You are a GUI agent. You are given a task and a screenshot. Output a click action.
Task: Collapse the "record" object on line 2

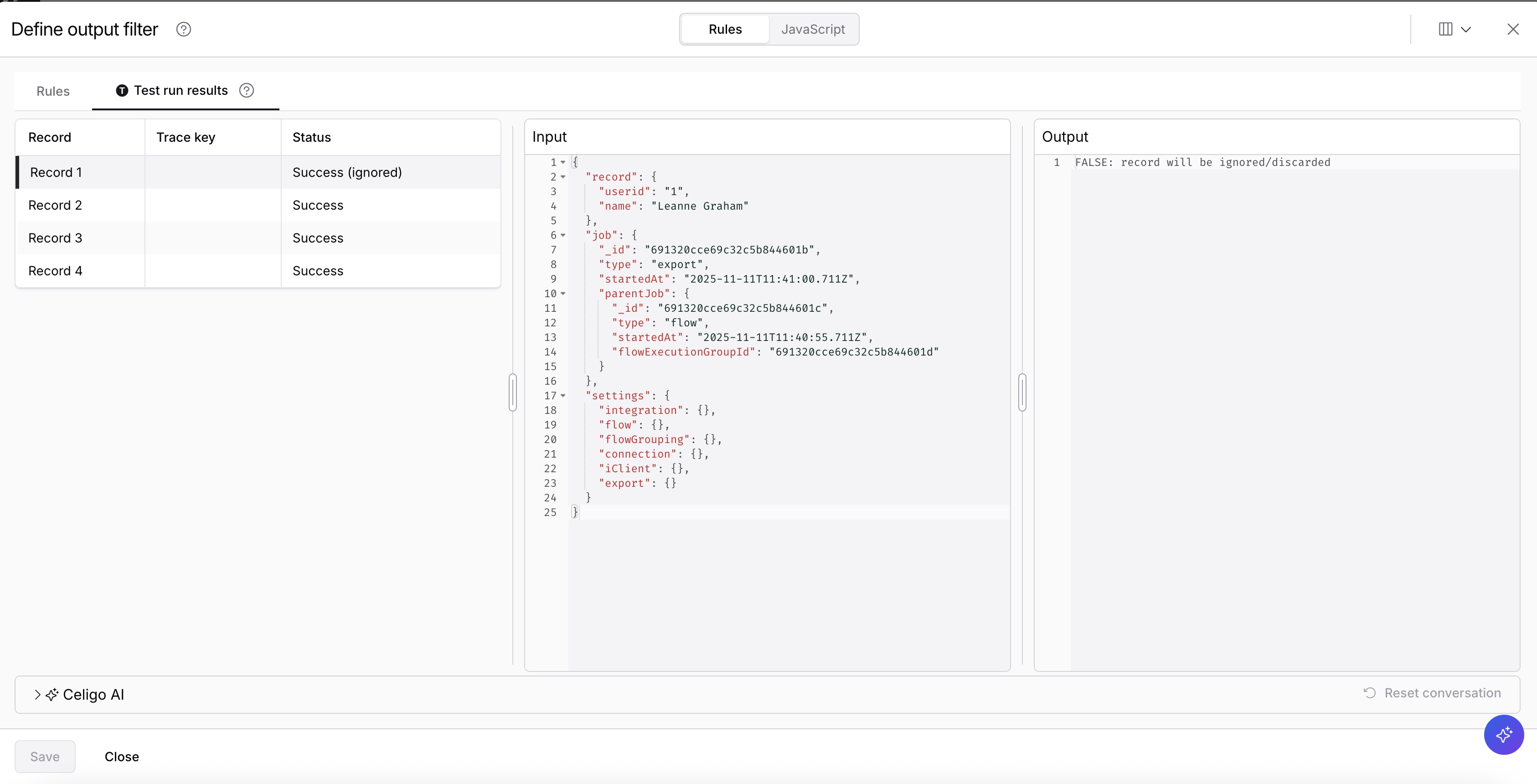pyautogui.click(x=562, y=176)
